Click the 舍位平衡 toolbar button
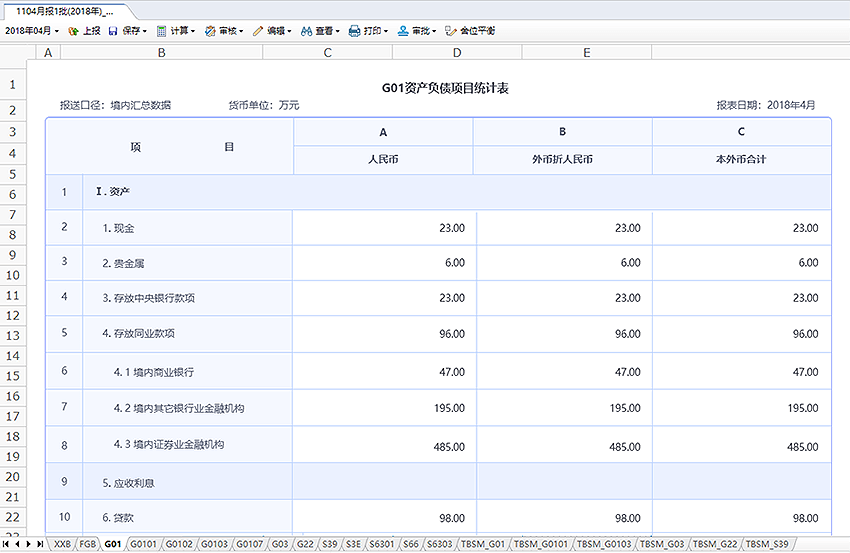 470,31
